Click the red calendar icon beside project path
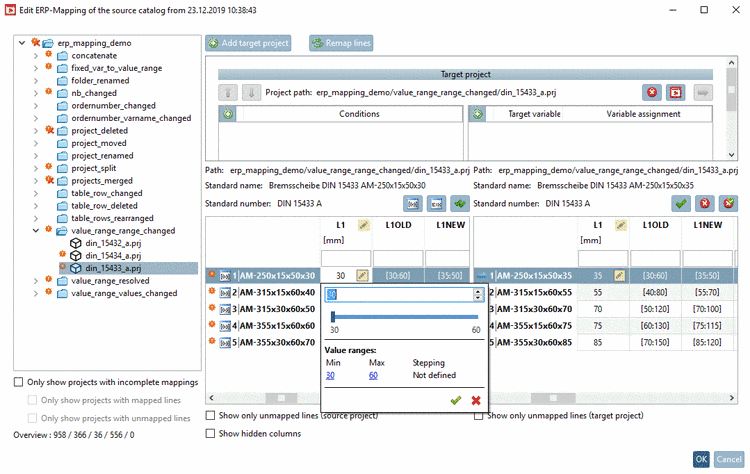This screenshot has width=750, height=474. click(675, 92)
